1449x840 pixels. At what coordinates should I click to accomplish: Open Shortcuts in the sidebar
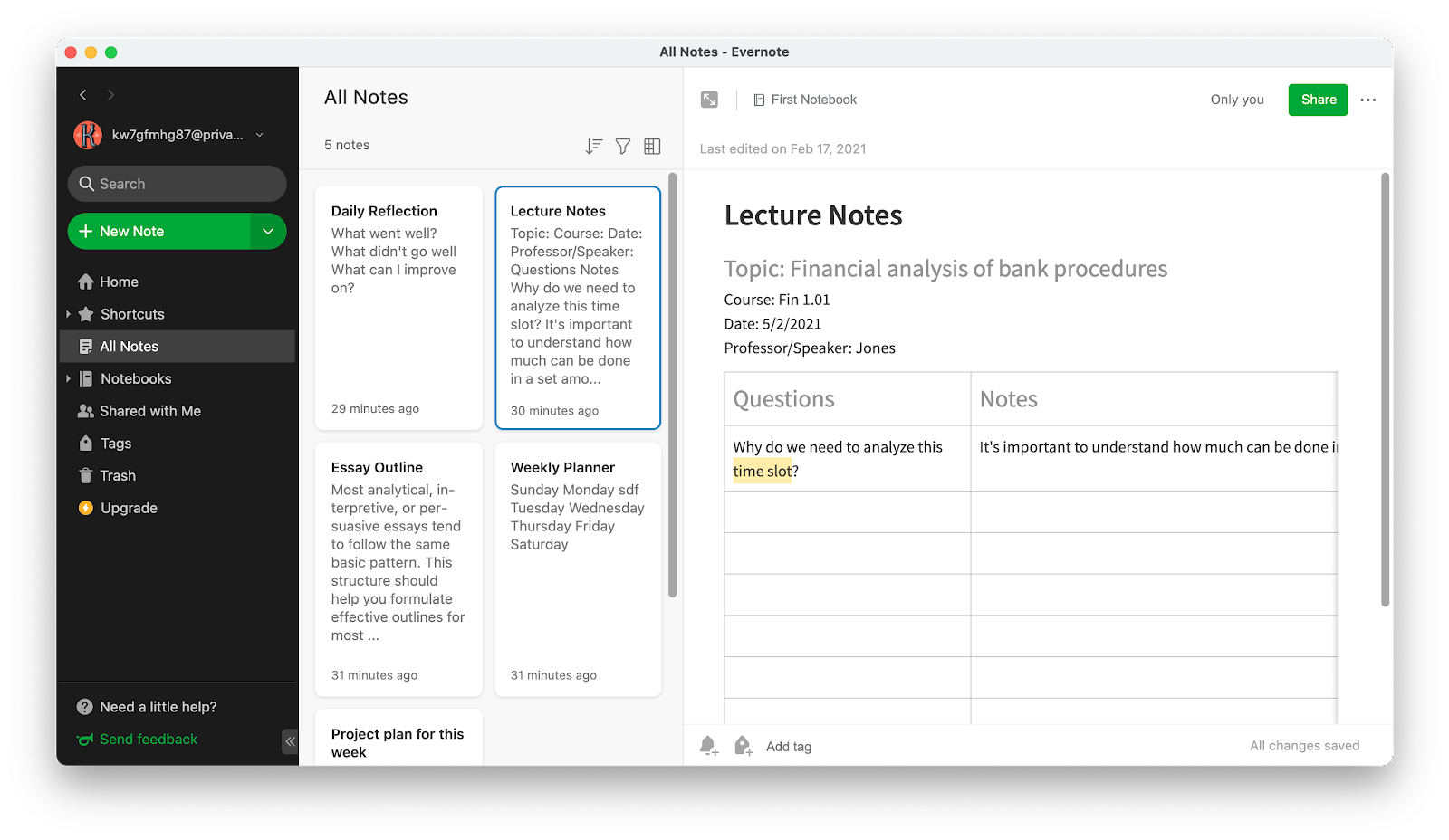click(178, 314)
